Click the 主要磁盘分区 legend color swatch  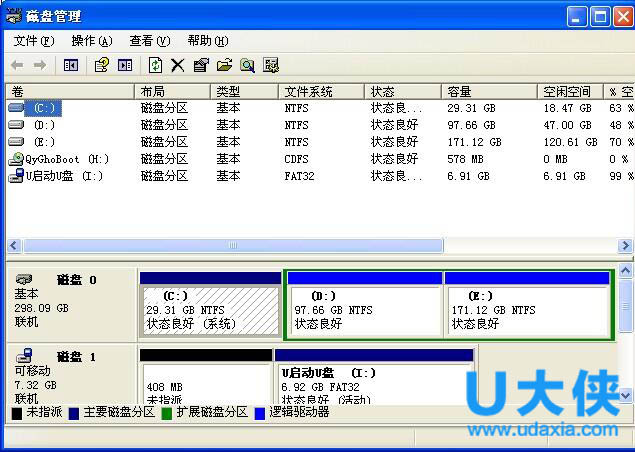tap(75, 412)
